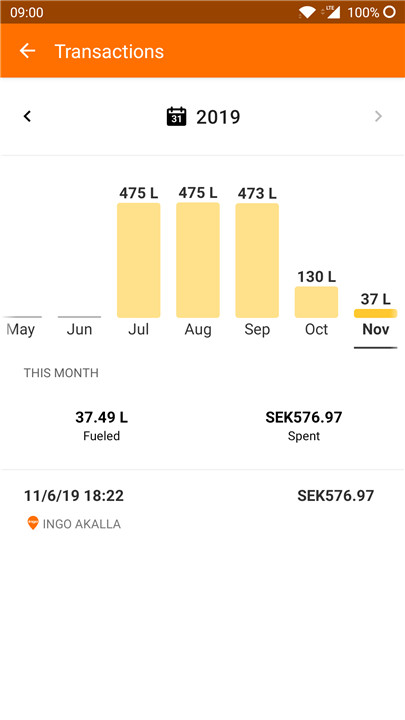This screenshot has width=405, height=720.
Task: Tap the 2019 year selector text
Action: click(218, 117)
